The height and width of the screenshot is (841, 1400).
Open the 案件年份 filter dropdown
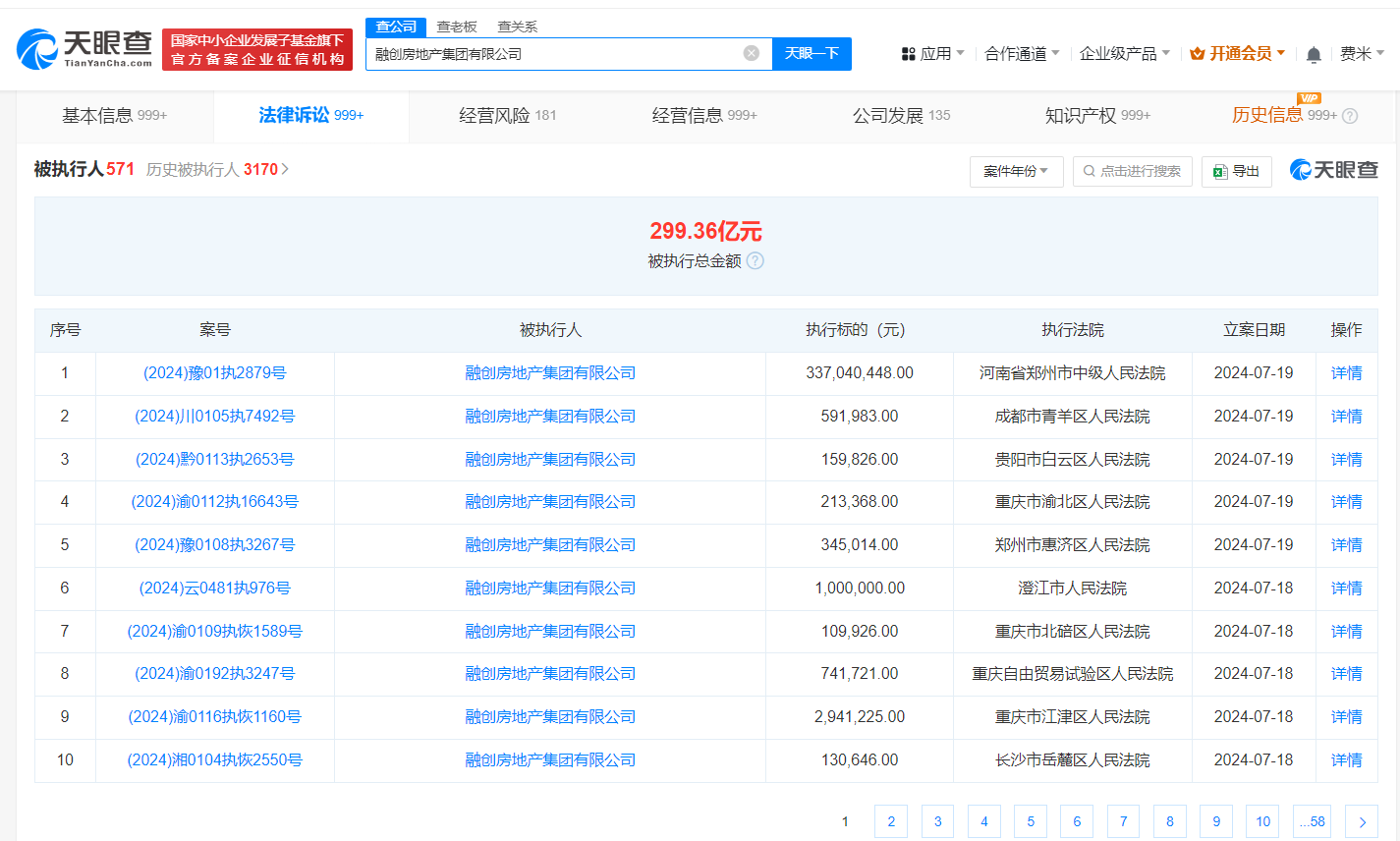(x=1017, y=171)
